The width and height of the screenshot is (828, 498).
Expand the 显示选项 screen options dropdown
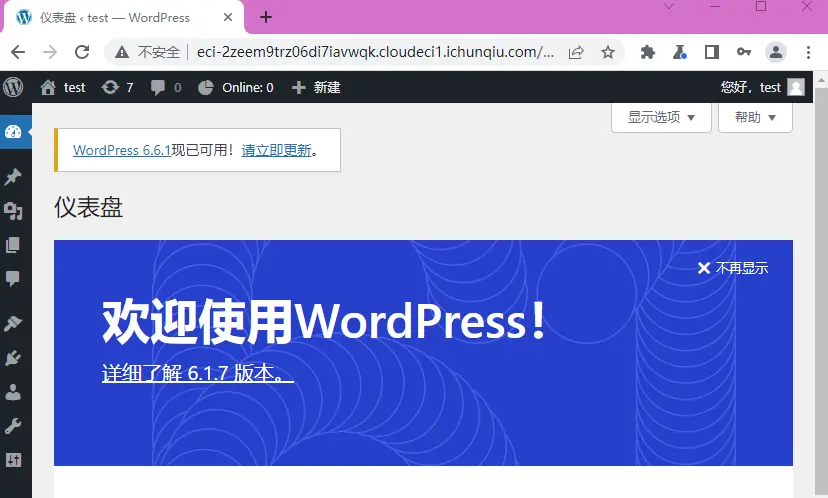[x=661, y=117]
